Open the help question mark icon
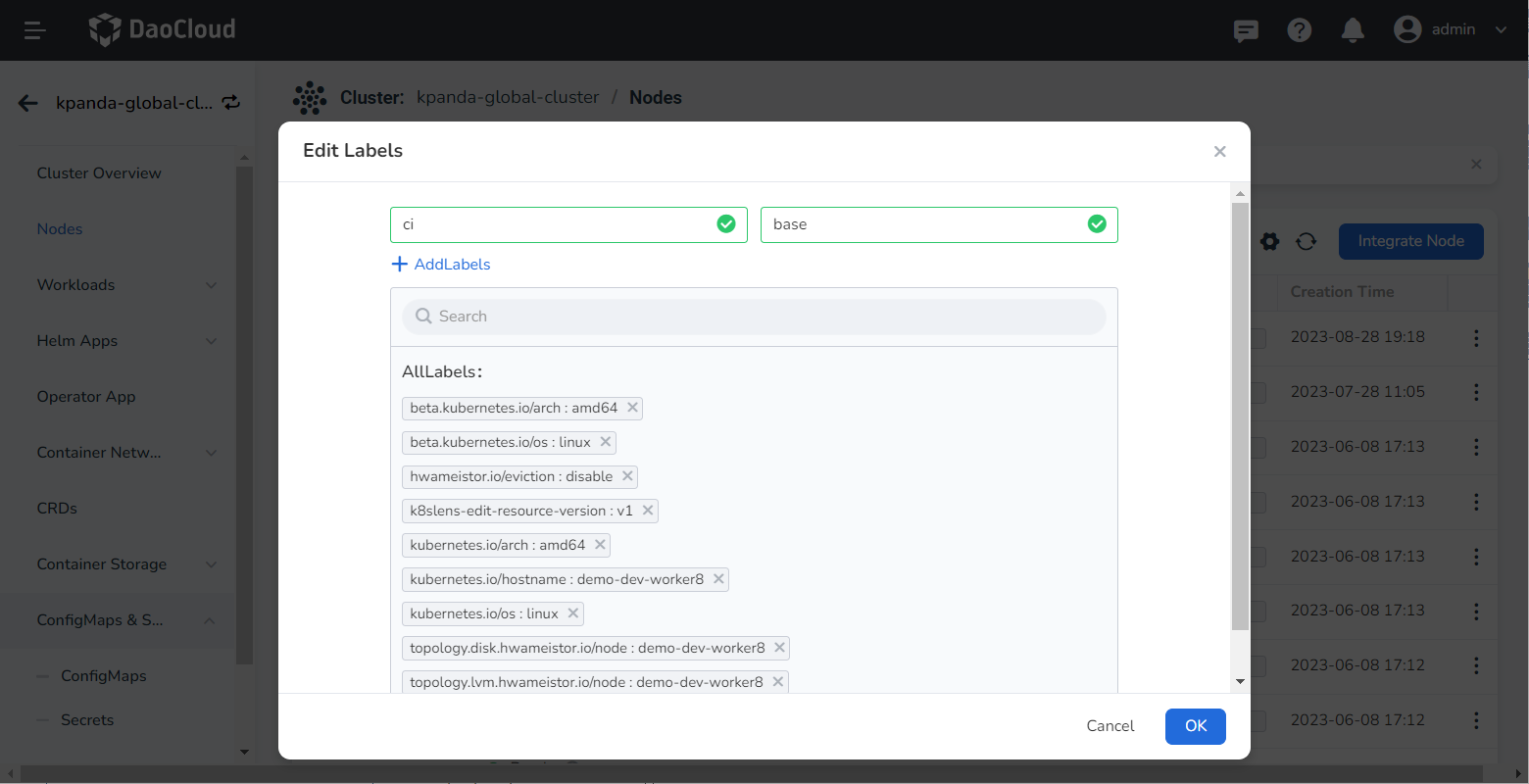The image size is (1529, 784). (x=1300, y=30)
